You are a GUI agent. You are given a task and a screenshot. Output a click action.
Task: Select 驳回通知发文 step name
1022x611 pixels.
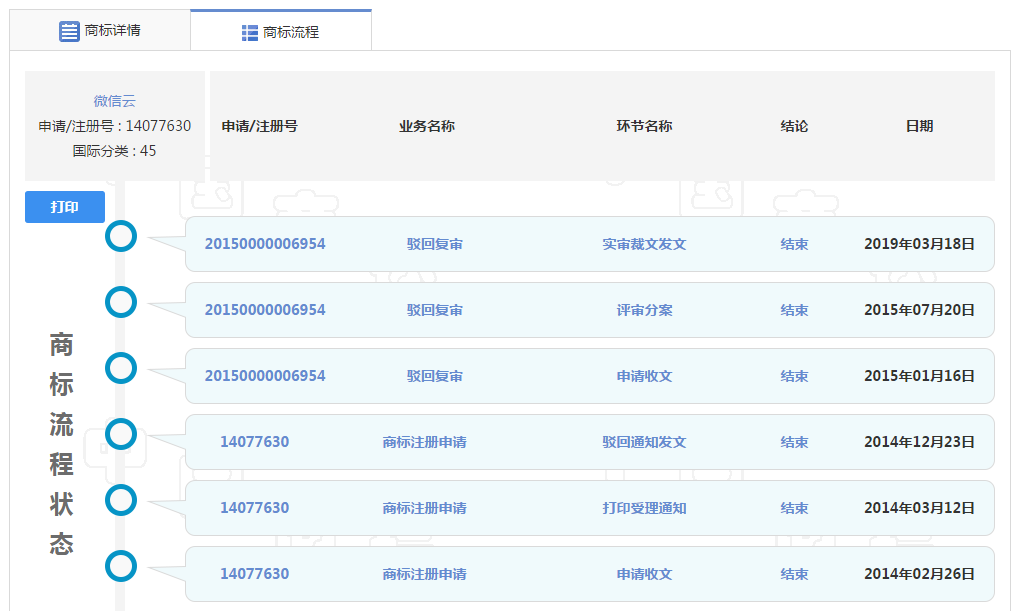(644, 442)
